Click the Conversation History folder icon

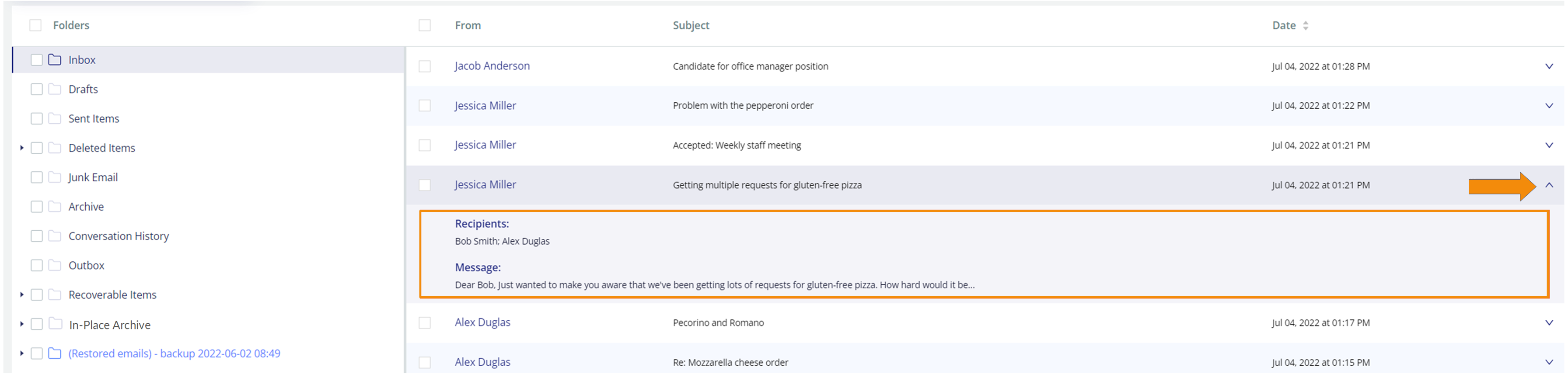tap(55, 235)
